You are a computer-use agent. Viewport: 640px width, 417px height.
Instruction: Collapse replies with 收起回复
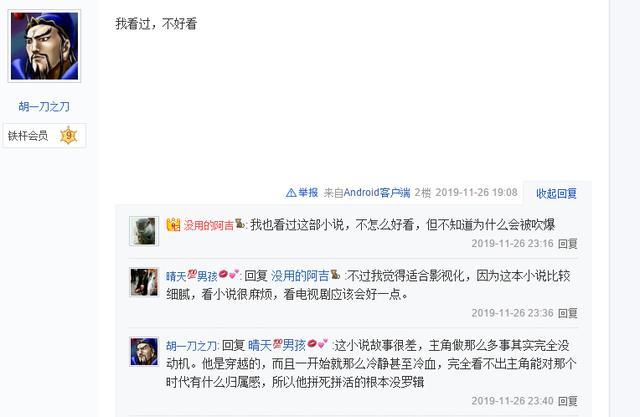point(556,193)
